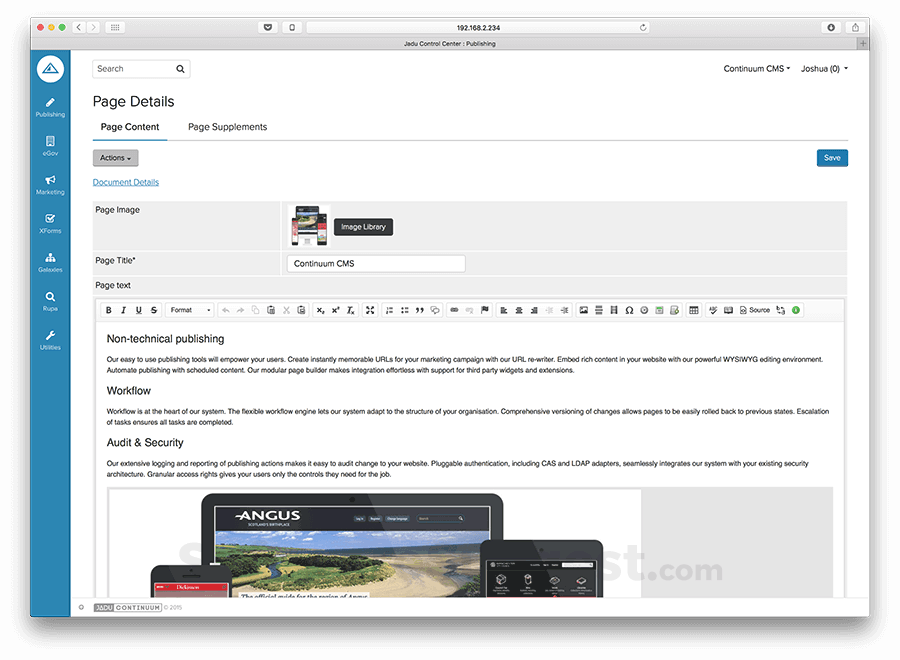Run the spell checker in the editor toolbar
This screenshot has height=660, width=900.
tap(713, 310)
